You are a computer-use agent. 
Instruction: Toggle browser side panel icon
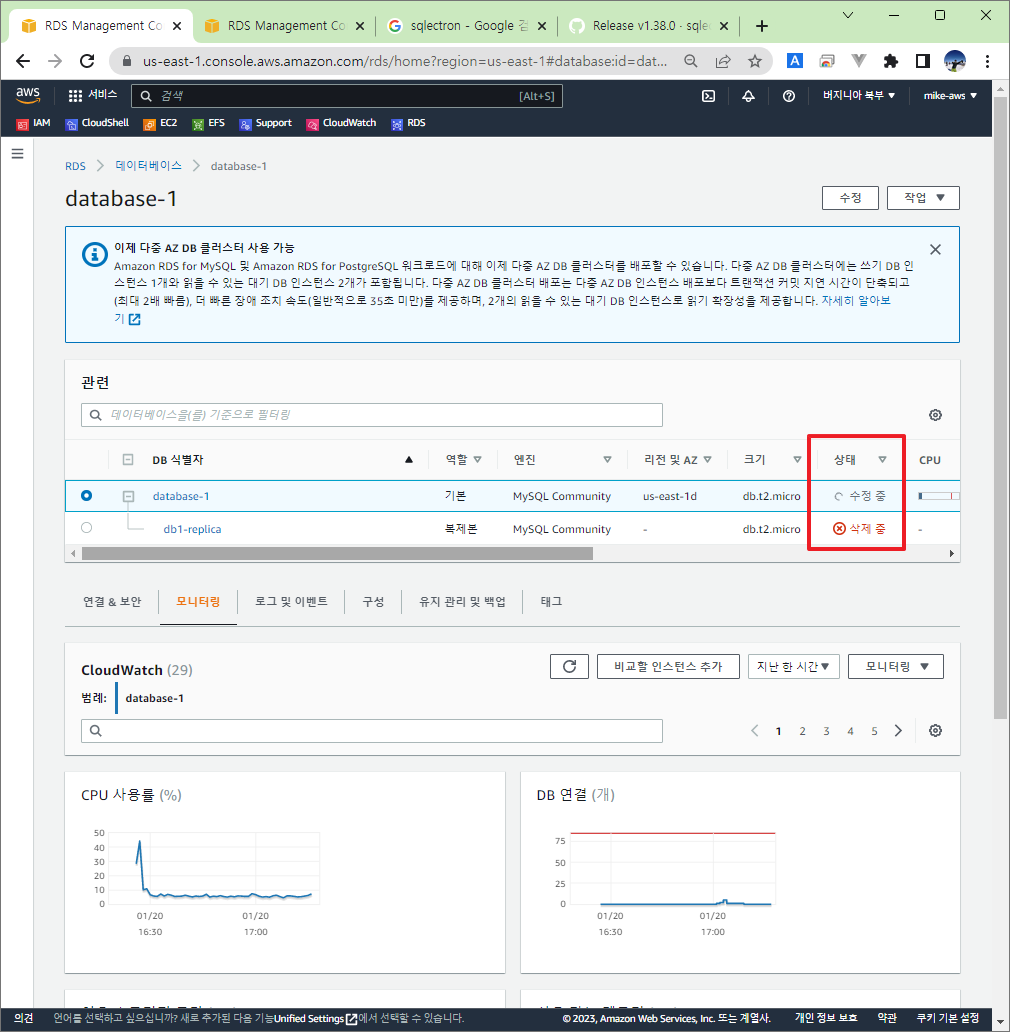(922, 61)
